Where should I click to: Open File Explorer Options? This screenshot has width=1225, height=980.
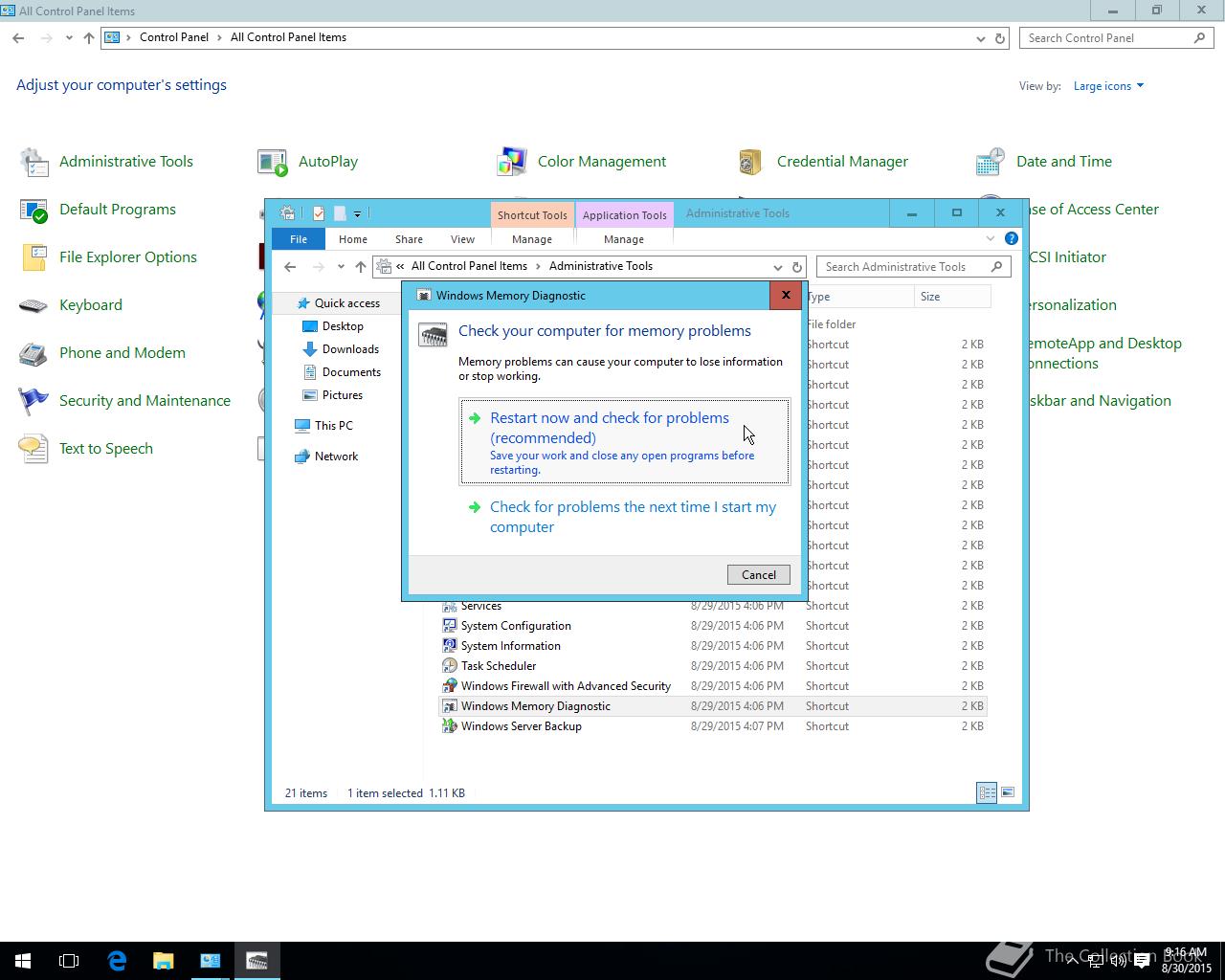(108, 257)
